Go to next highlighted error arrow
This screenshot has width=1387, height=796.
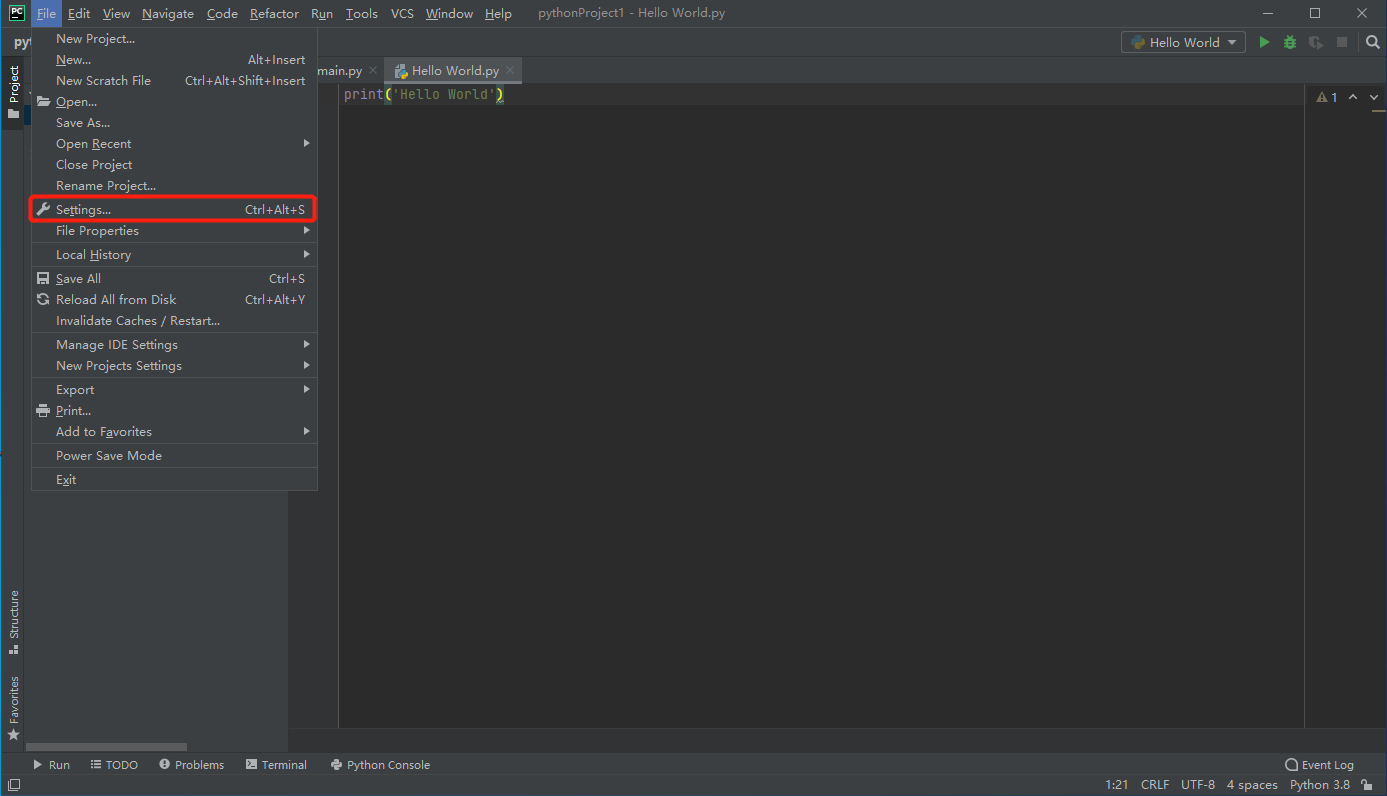(1374, 97)
